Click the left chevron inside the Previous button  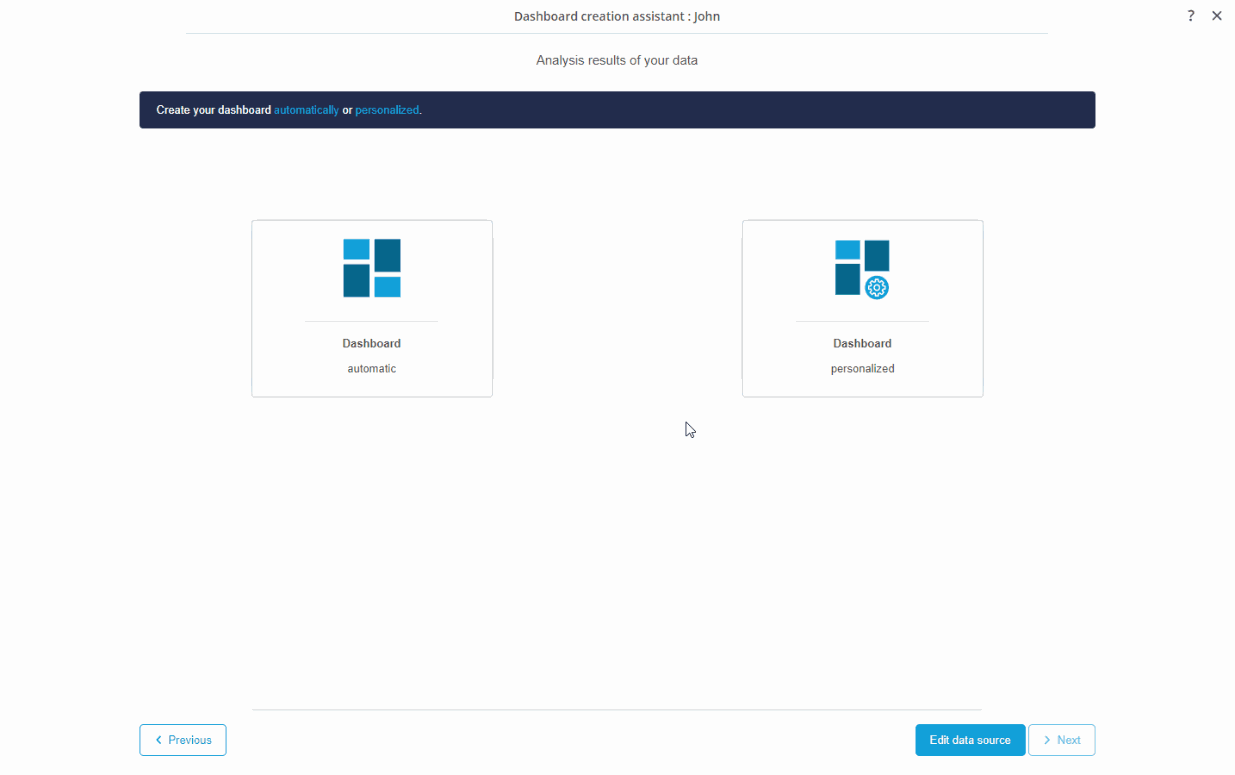pos(158,740)
